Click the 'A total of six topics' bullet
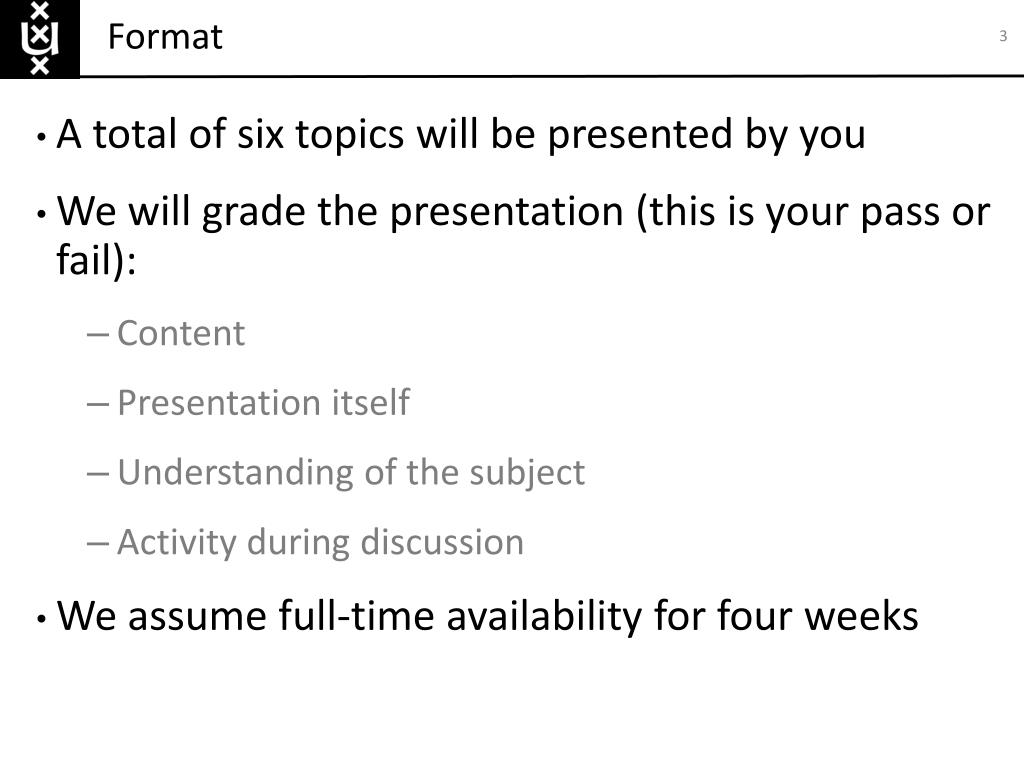Viewport: 1024px width, 768px height. point(461,136)
